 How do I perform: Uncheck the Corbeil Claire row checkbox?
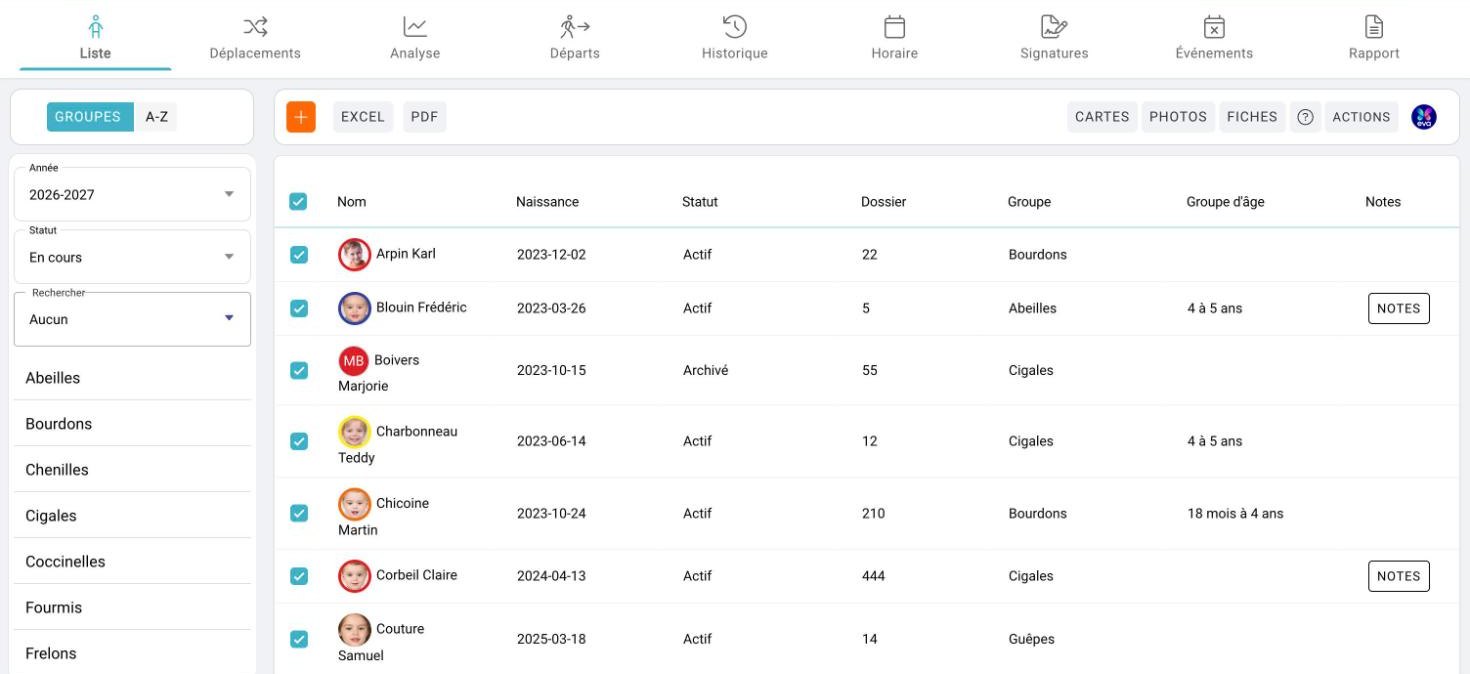pyautogui.click(x=298, y=576)
